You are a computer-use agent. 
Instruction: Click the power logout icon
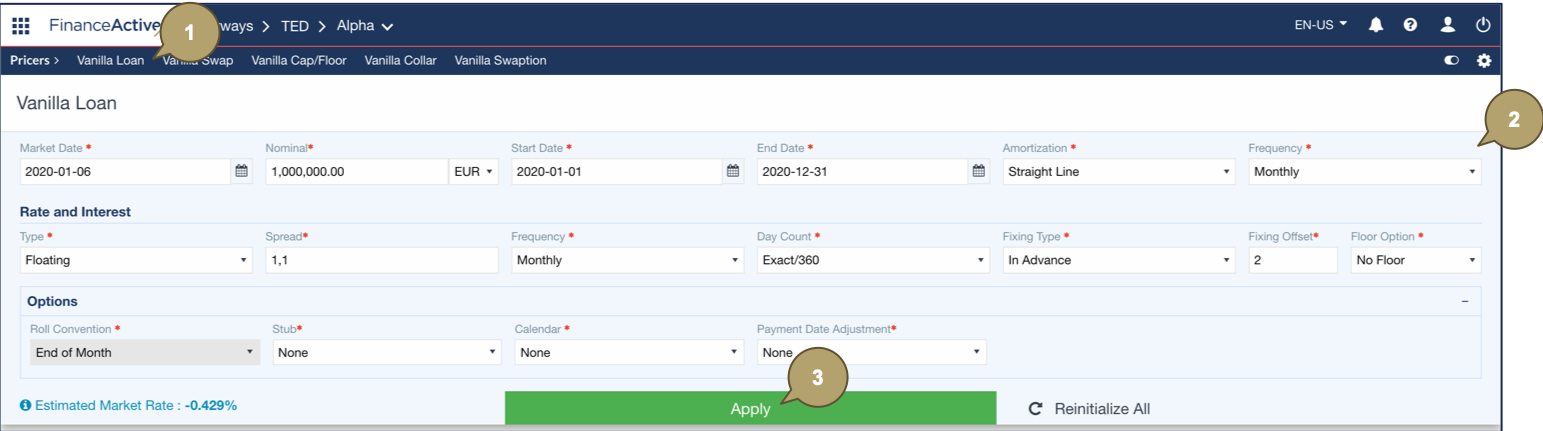pos(1483,25)
